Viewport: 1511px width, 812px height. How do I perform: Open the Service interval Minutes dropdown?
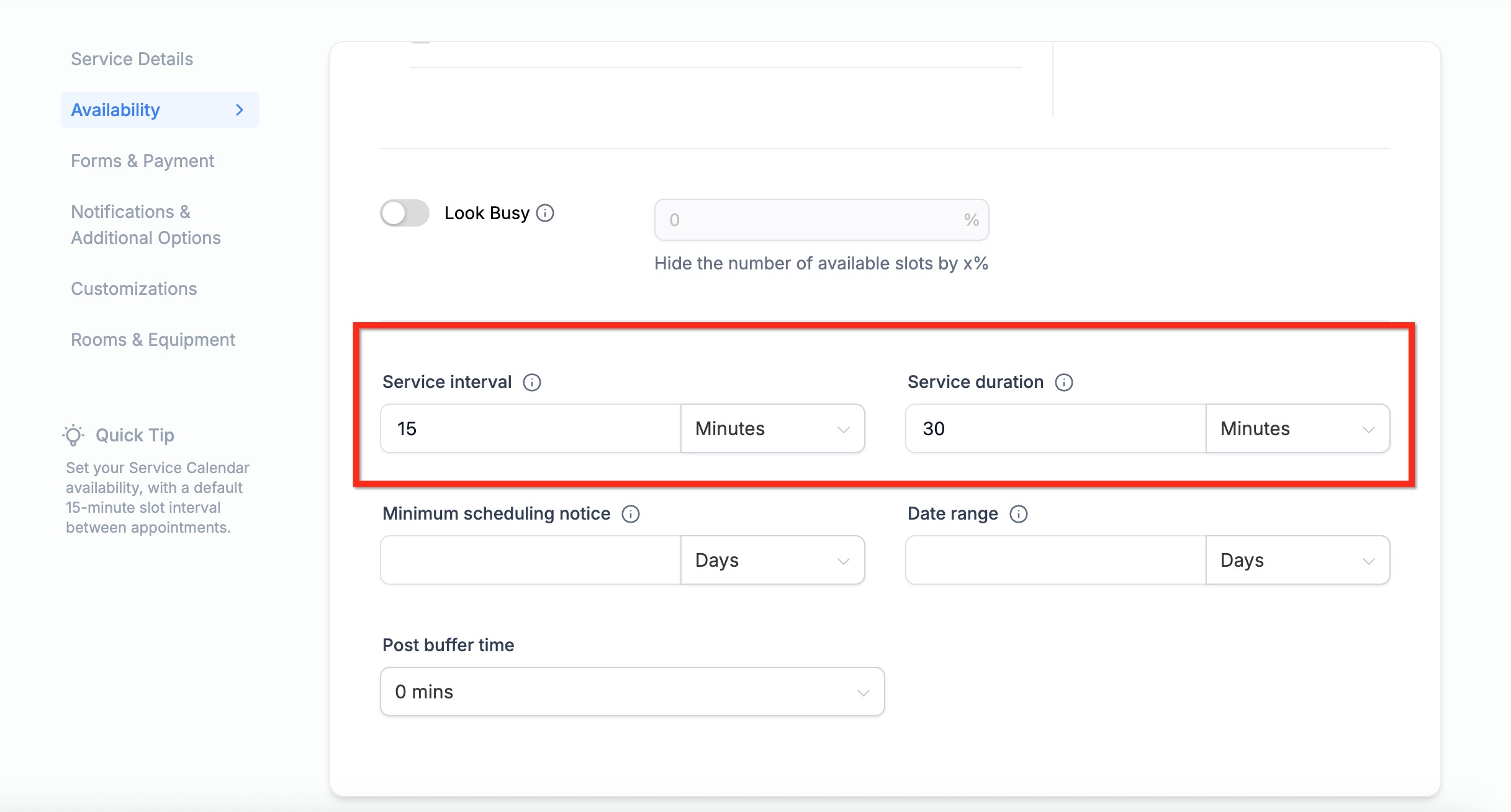point(772,429)
